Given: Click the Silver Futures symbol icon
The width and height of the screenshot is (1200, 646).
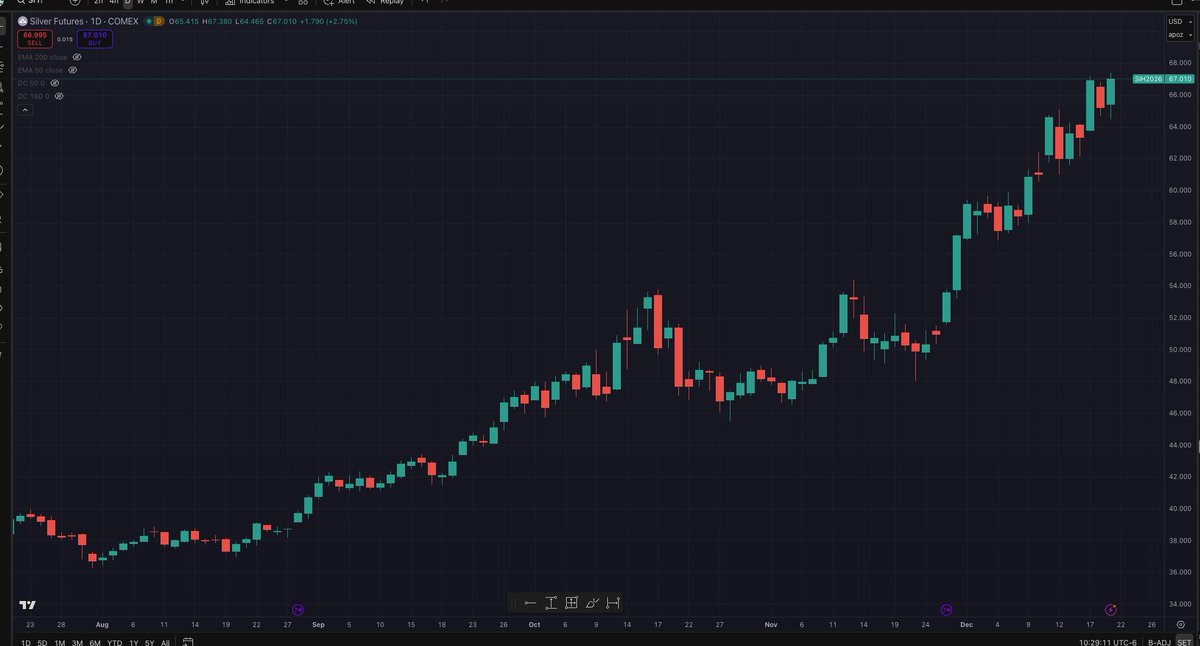Looking at the screenshot, I should coord(22,21).
